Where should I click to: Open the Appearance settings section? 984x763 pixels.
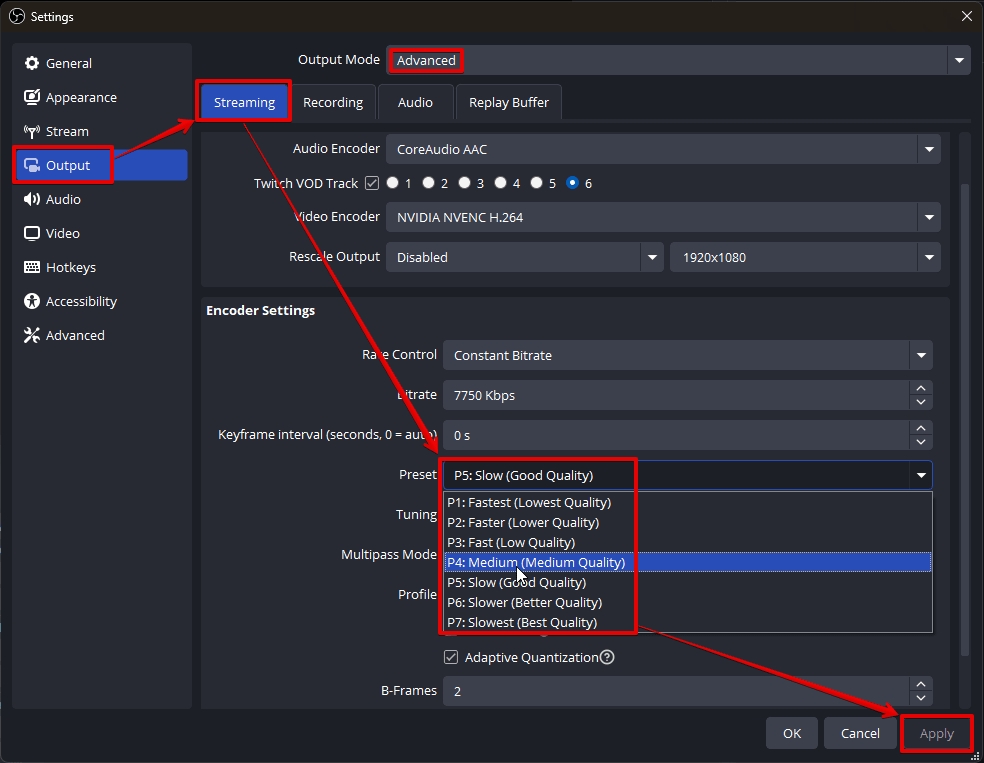100,97
